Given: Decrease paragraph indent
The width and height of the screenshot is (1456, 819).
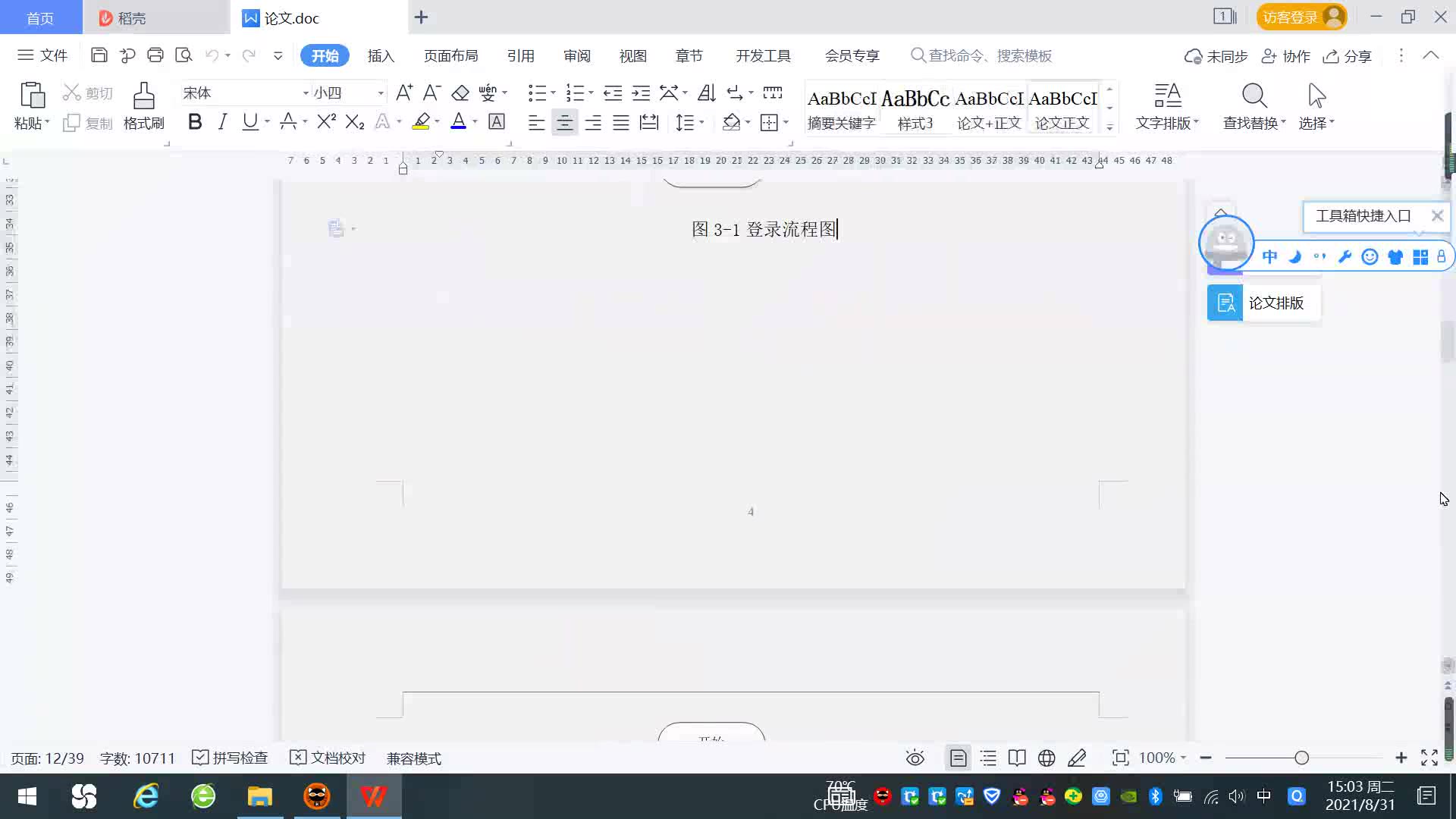Looking at the screenshot, I should [613, 93].
